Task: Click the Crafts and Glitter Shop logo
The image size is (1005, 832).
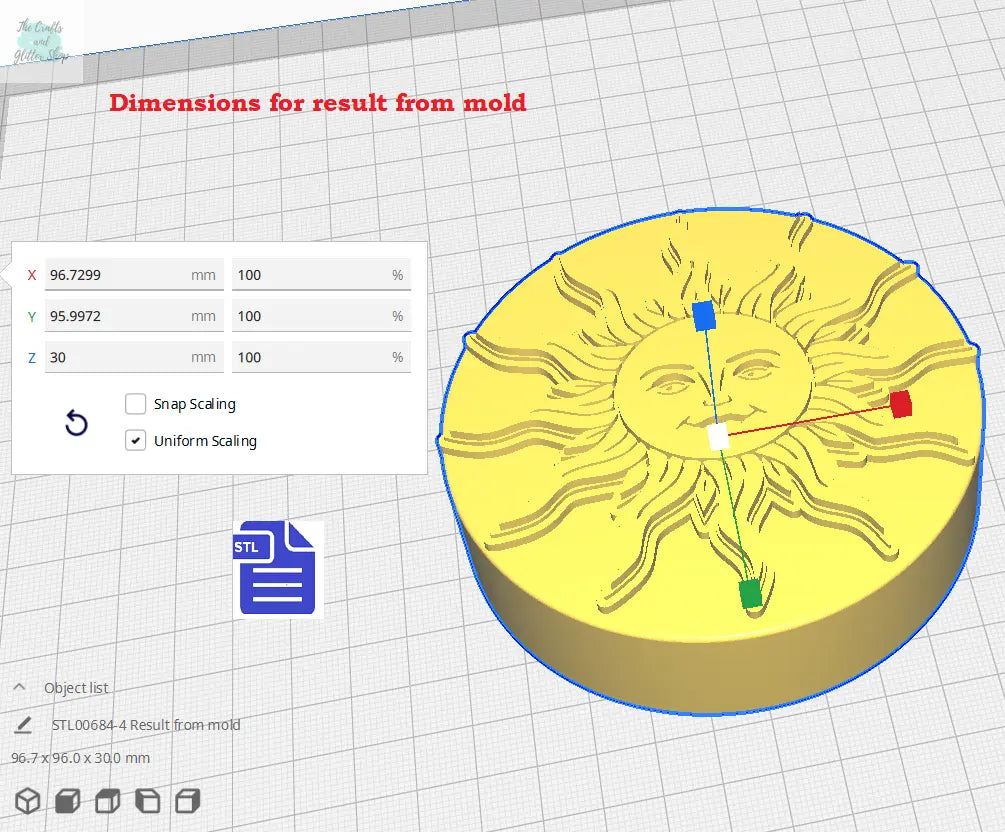Action: click(x=42, y=33)
